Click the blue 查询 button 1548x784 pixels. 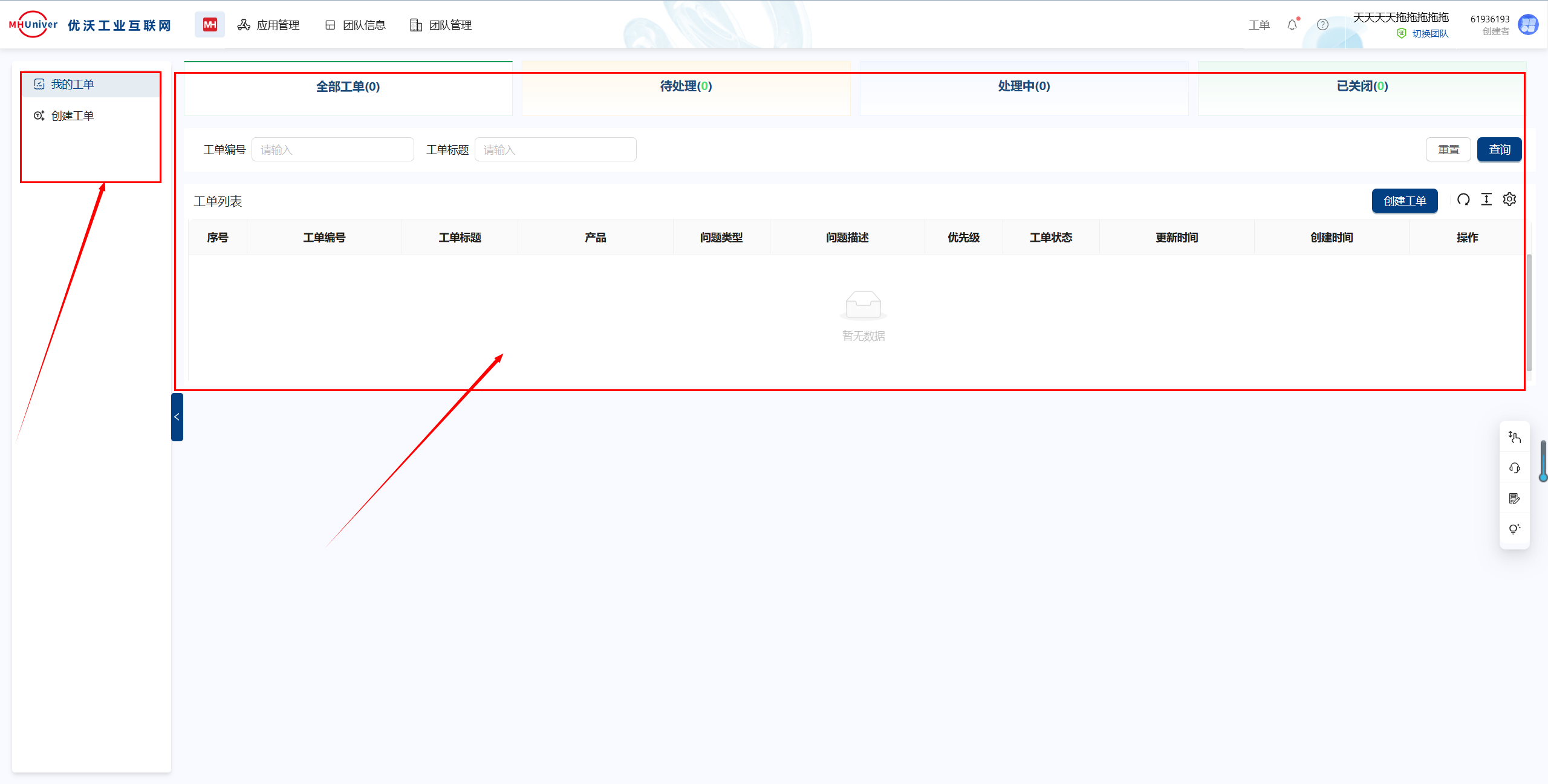(1499, 149)
